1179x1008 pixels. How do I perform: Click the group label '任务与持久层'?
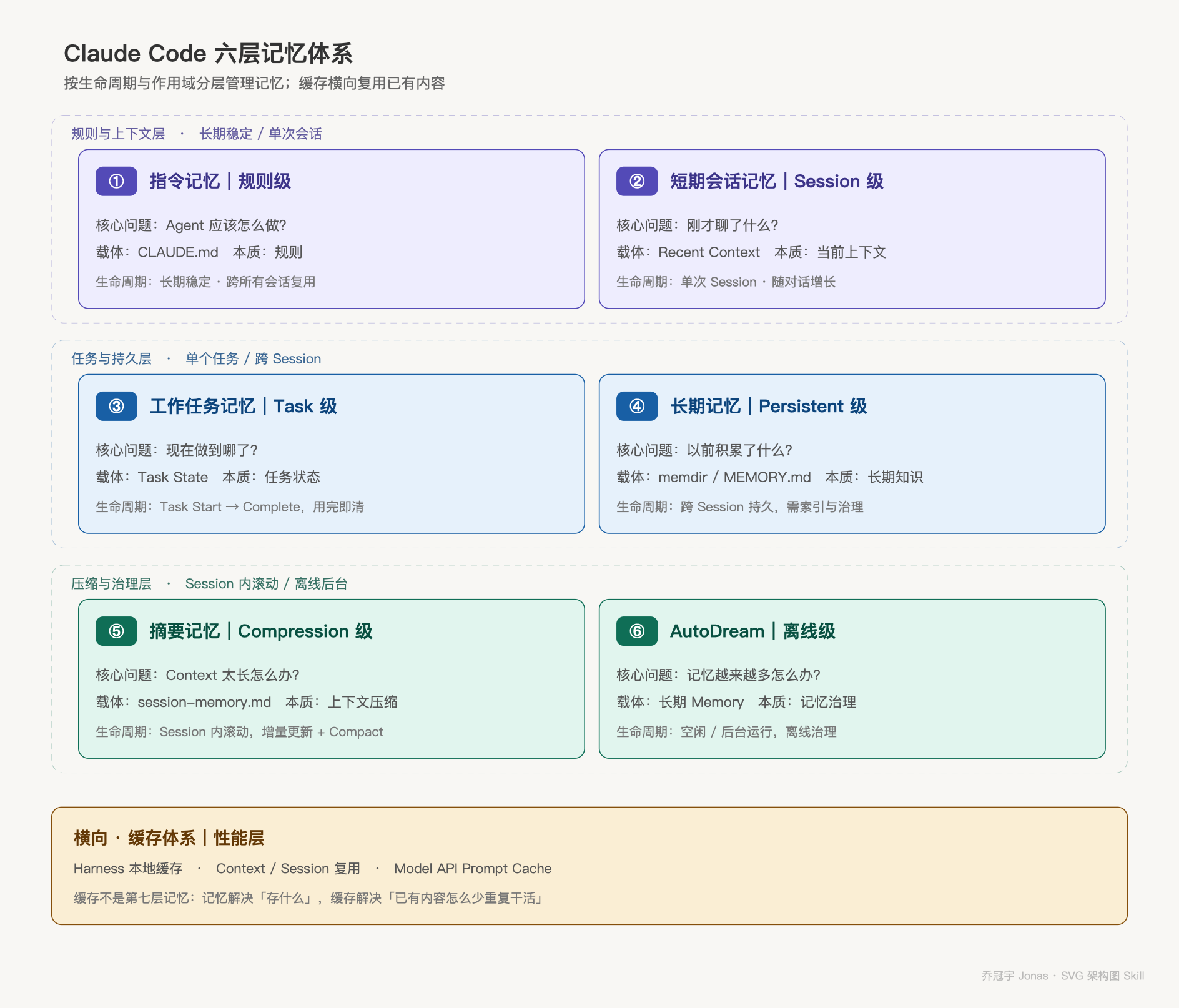pyautogui.click(x=111, y=358)
